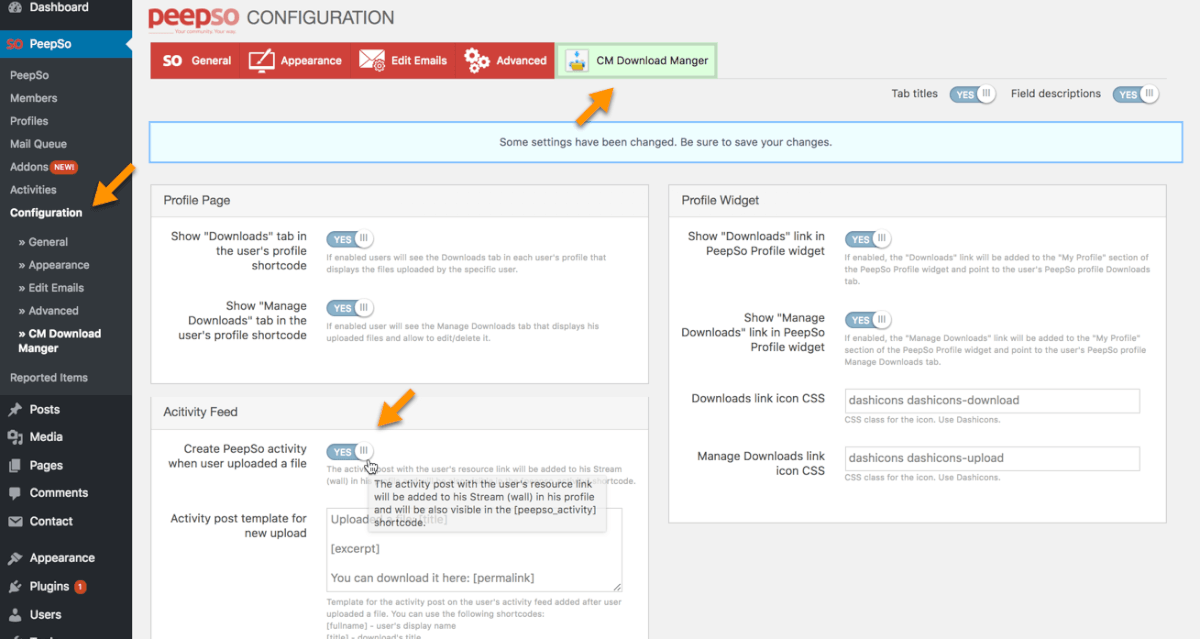1200x639 pixels.
Task: Disable Show "Downloads" tab in profile shortcode
Action: tap(349, 240)
